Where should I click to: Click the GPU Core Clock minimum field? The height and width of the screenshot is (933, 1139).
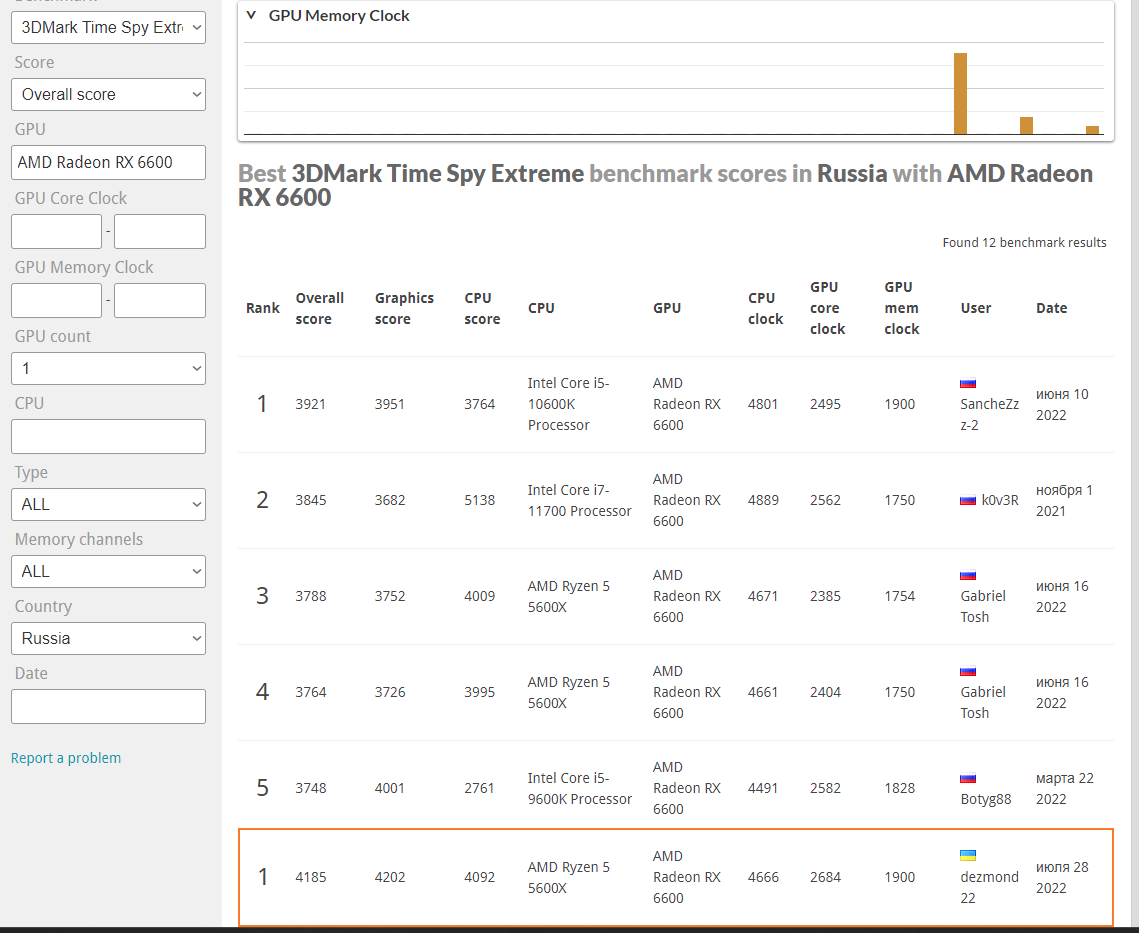click(x=56, y=232)
